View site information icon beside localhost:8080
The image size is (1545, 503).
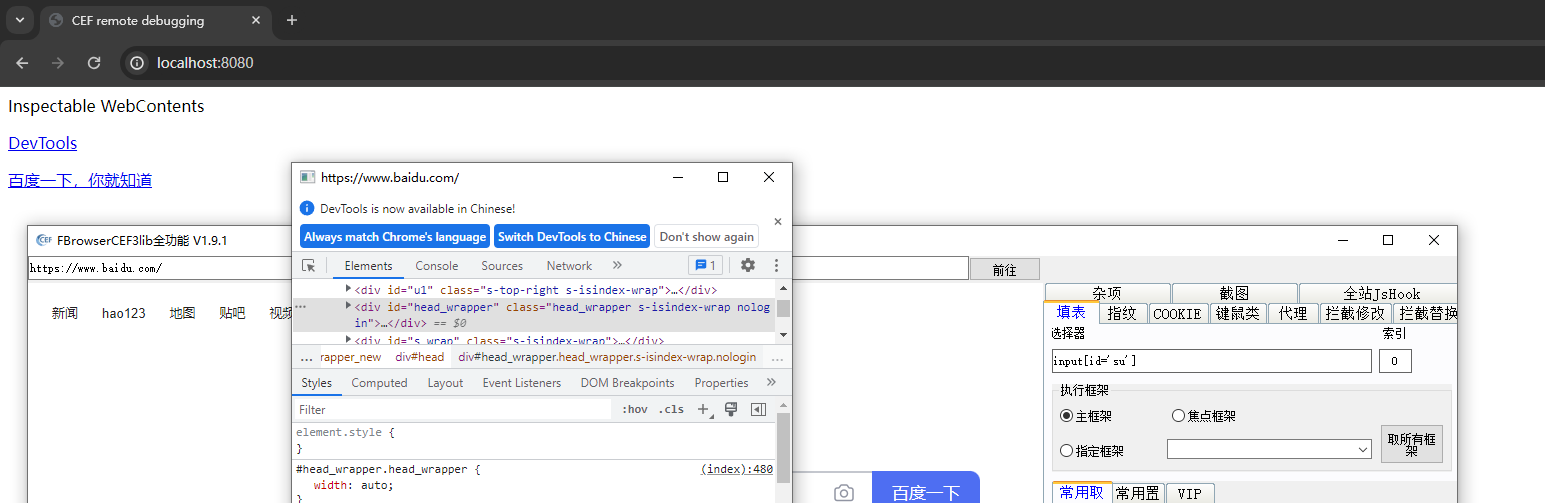pyautogui.click(x=138, y=62)
